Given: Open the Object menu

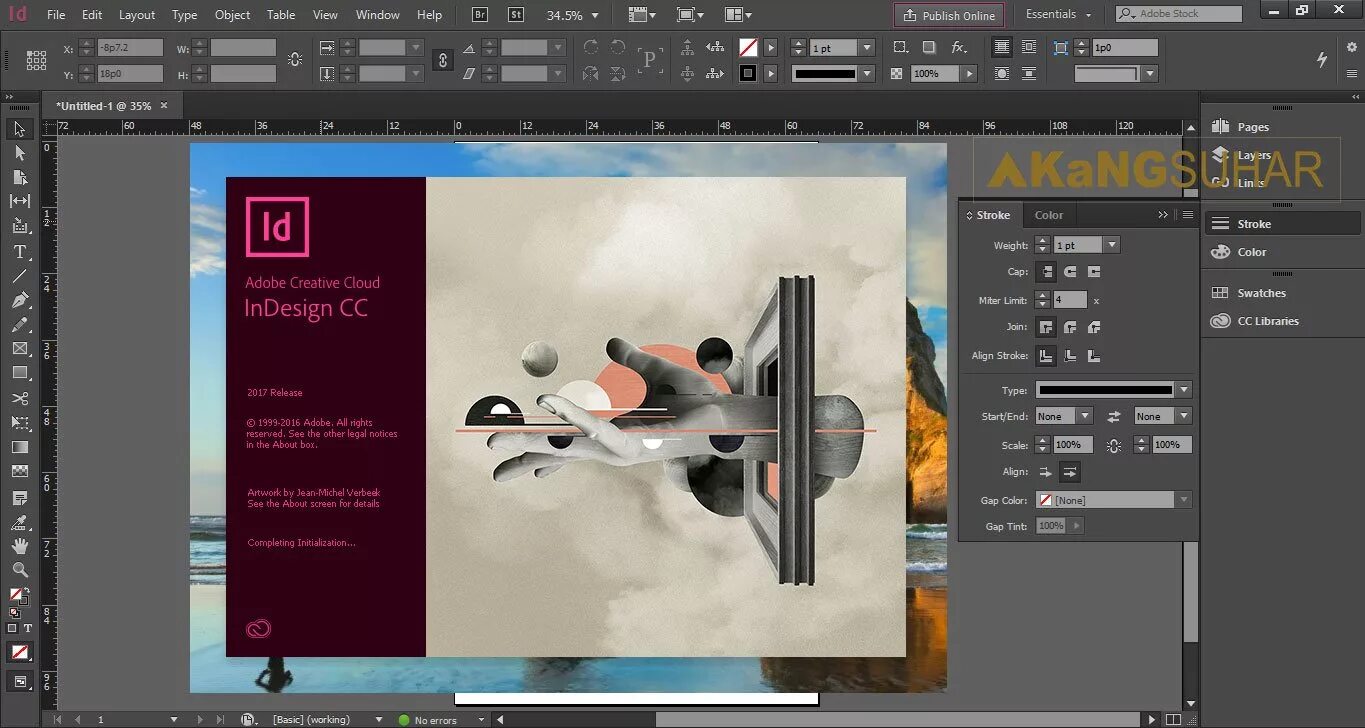Looking at the screenshot, I should click(233, 15).
